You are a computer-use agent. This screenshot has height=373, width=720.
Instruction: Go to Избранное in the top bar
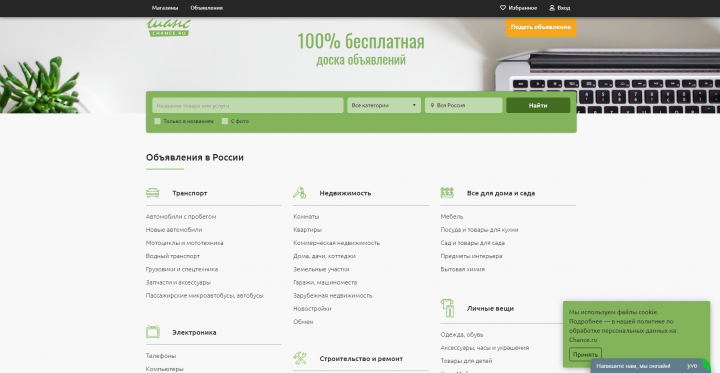tap(523, 8)
